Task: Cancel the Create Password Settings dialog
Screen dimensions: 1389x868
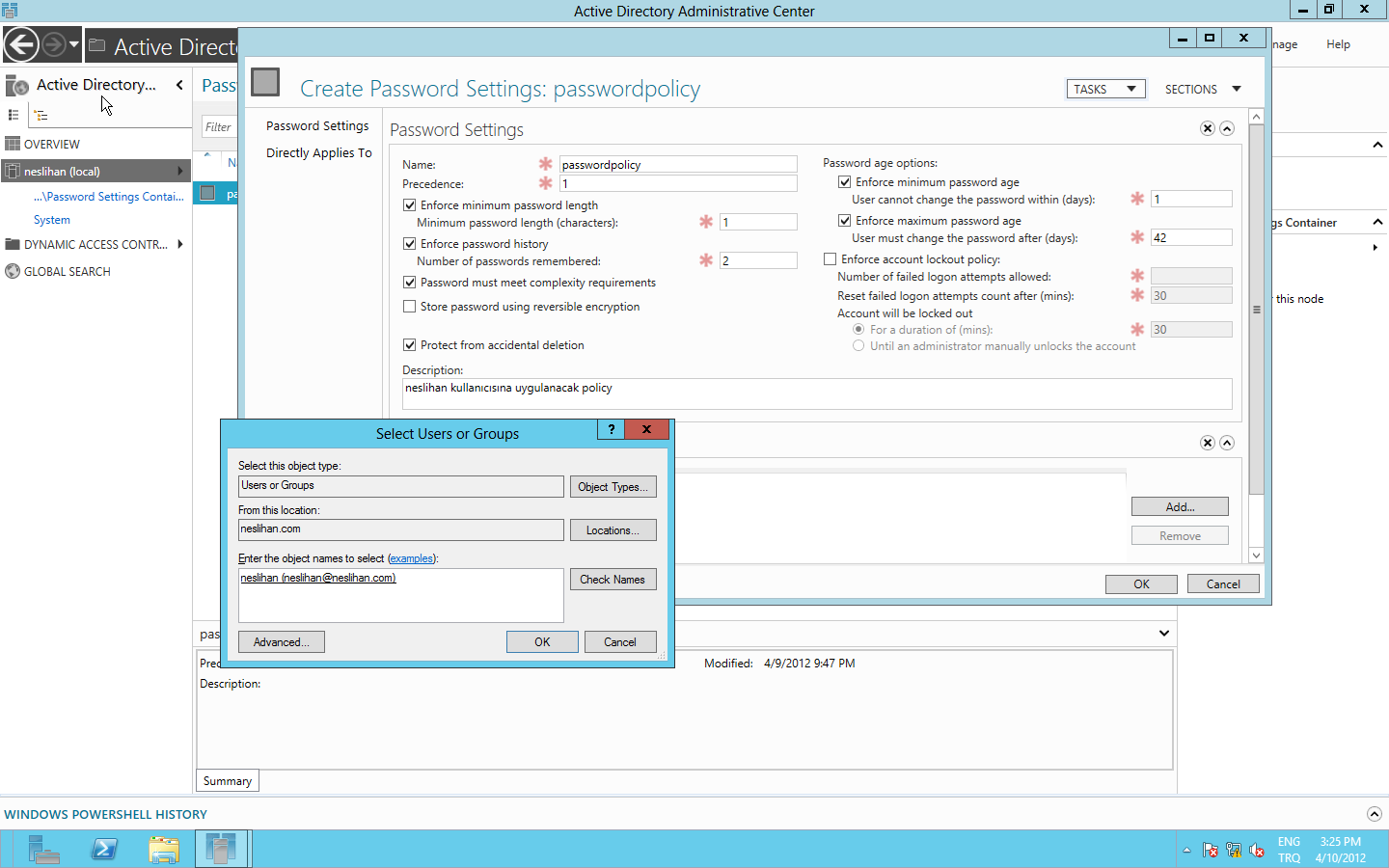Action: [1223, 584]
